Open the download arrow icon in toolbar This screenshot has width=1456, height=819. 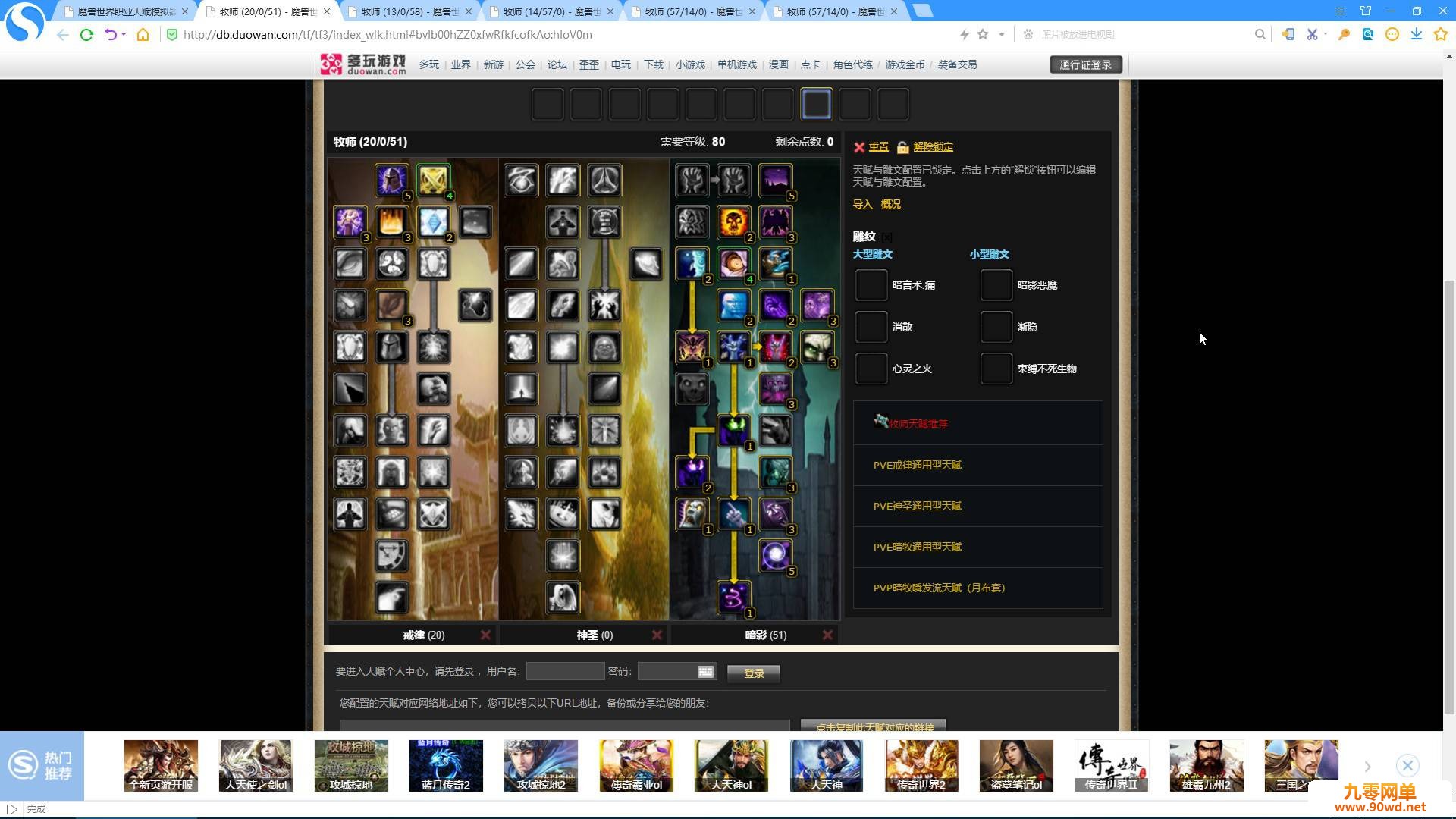point(1416,34)
